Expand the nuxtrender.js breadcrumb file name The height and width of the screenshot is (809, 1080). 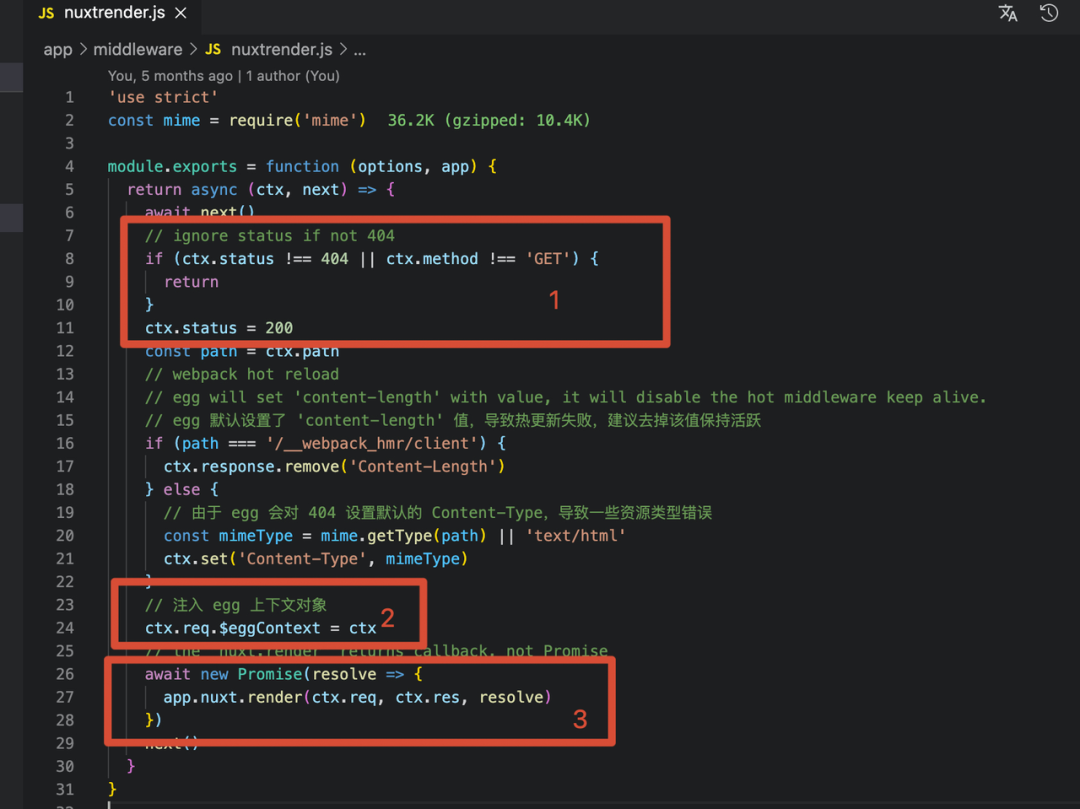pos(283,49)
